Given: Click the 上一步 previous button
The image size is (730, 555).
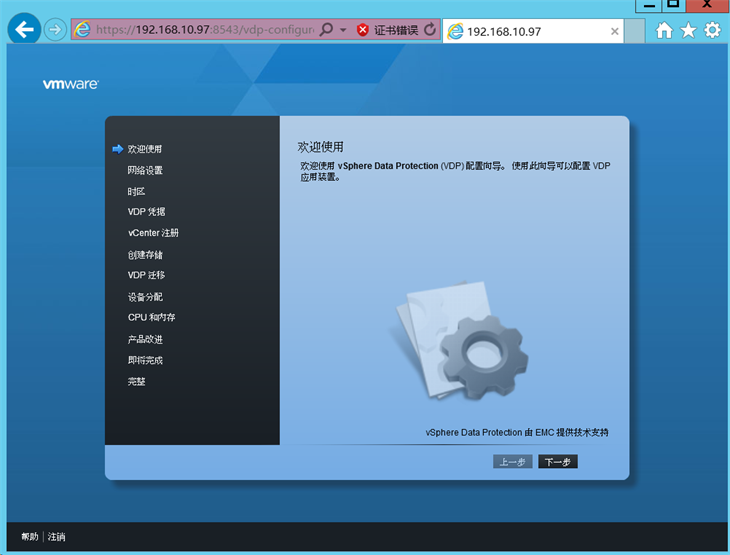Looking at the screenshot, I should point(513,462).
